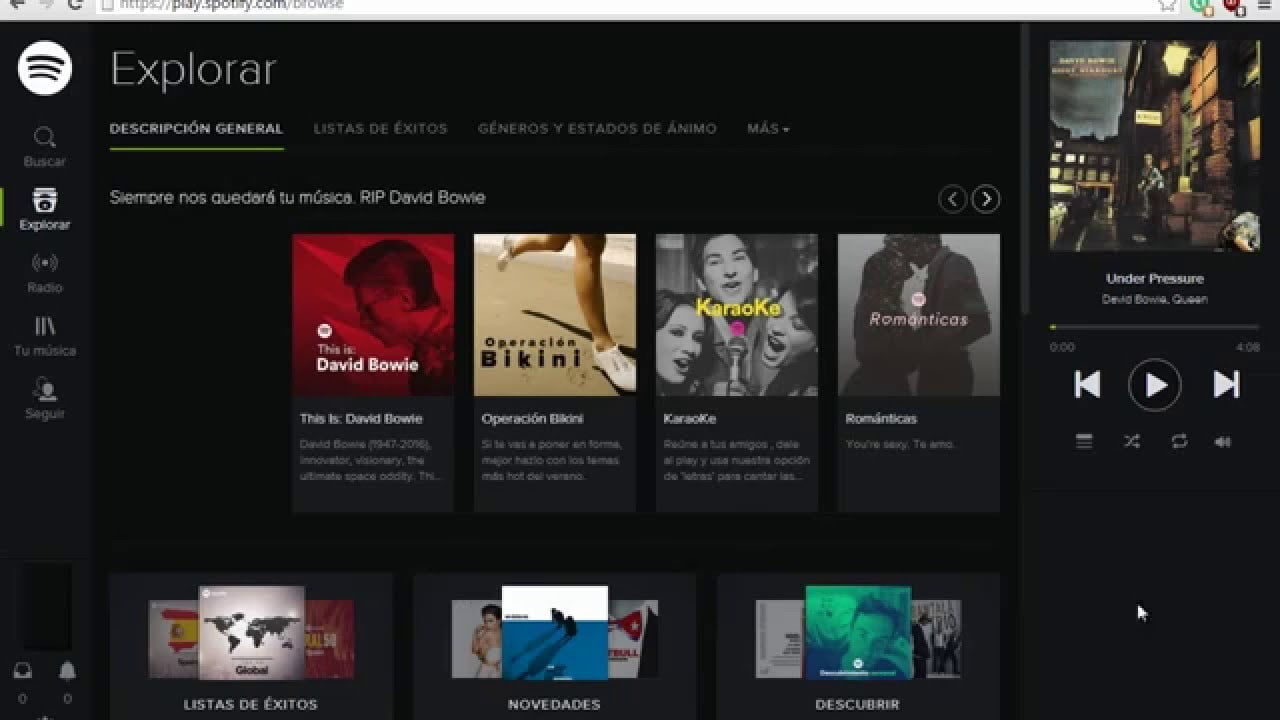Expand the Más dropdown

[768, 129]
